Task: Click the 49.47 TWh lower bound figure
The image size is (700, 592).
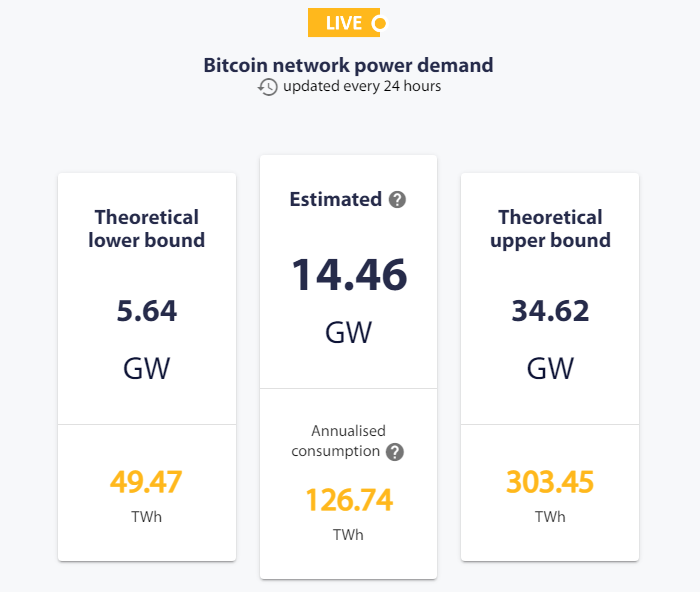Action: (147, 482)
